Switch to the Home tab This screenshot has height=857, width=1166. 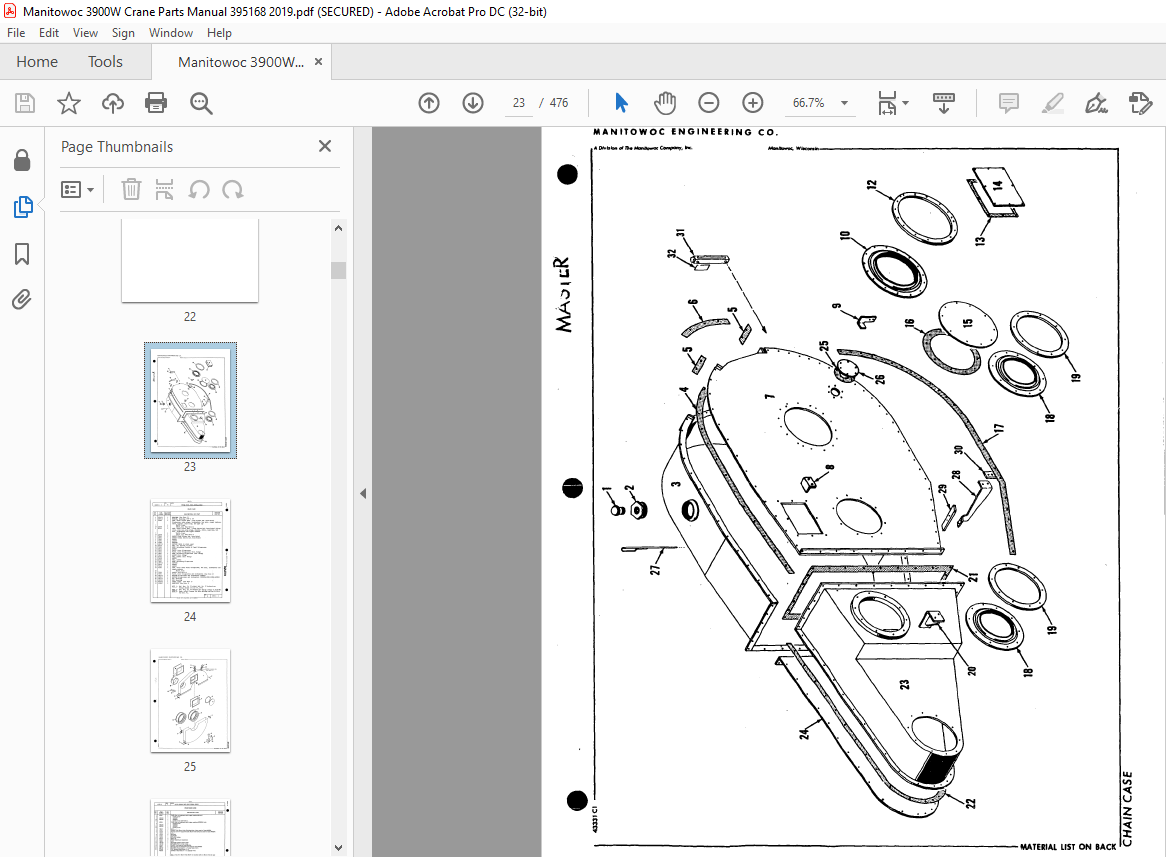pos(37,62)
